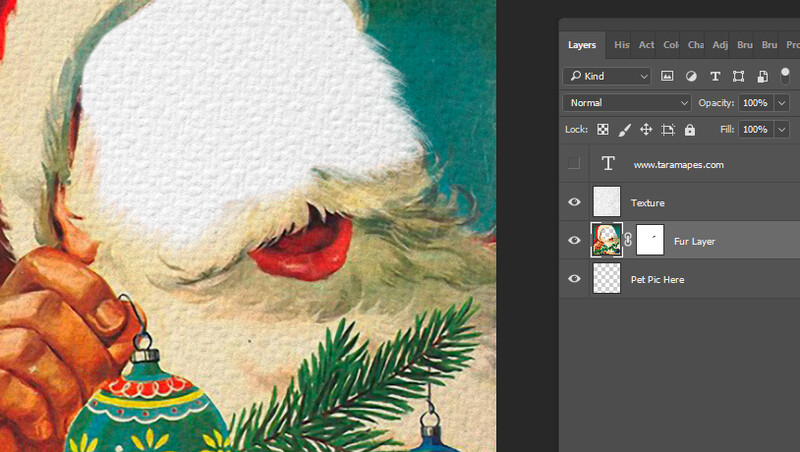
Task: Lock position move icon
Action: [x=646, y=130]
